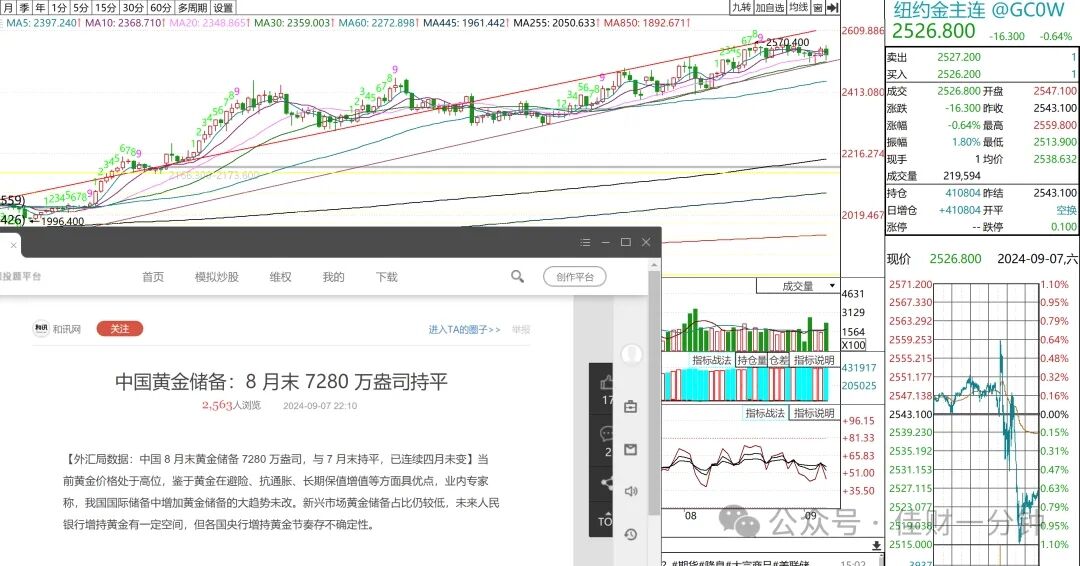The height and width of the screenshot is (566, 1080).
Task: Select the 15分 period
Action: pos(106,8)
